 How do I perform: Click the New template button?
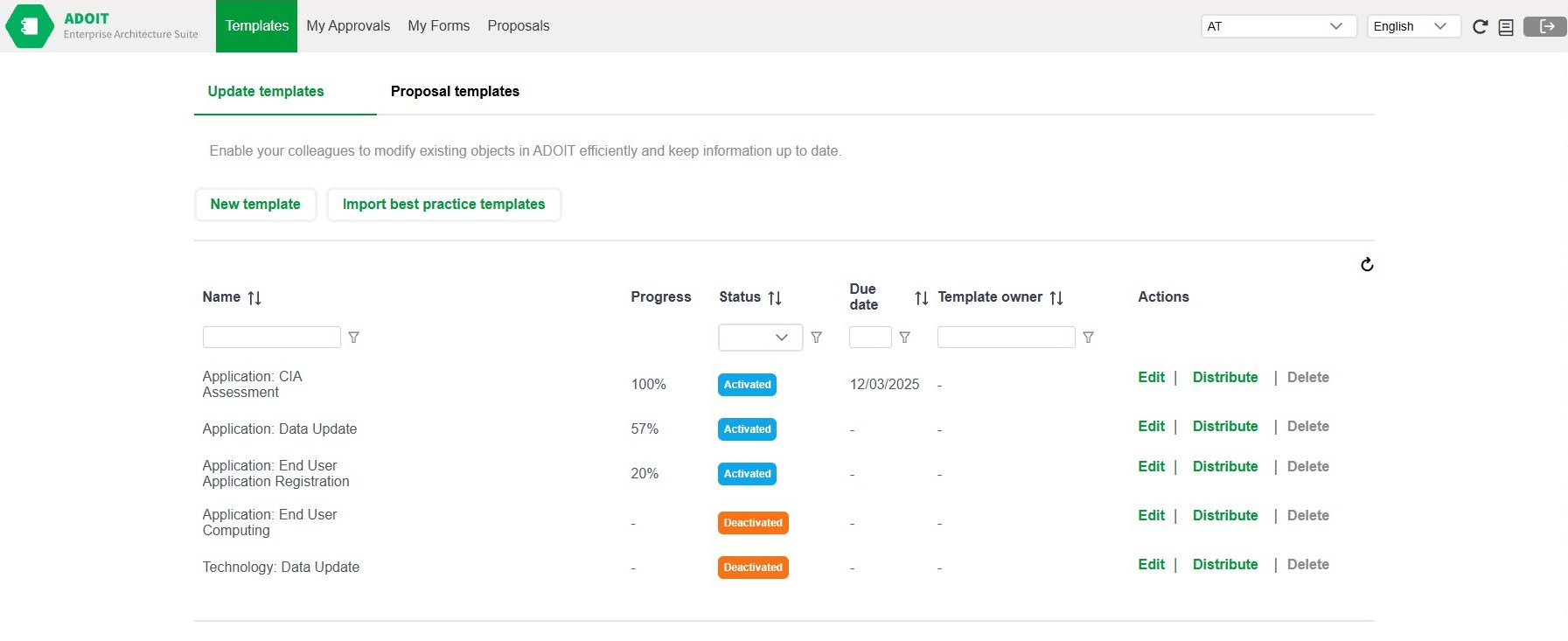[255, 205]
